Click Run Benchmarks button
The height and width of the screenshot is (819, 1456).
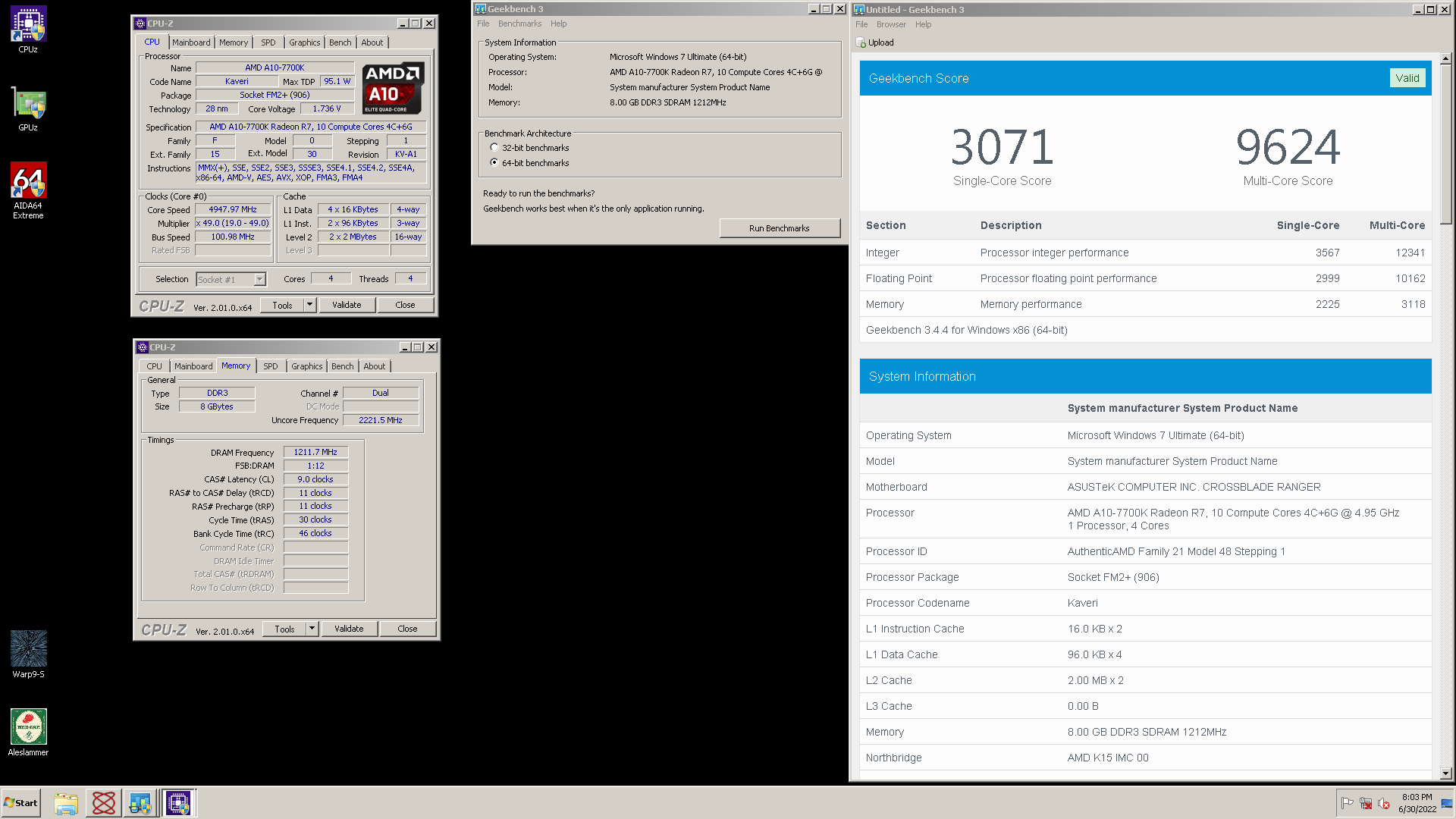[780, 228]
